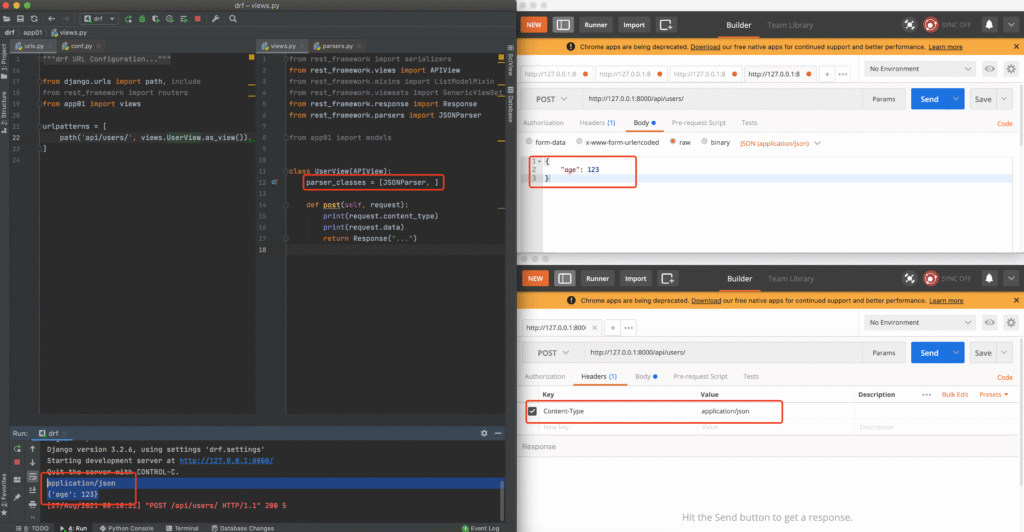
Task: Open environment quick look eye icon in upper Postman
Action: pos(989,69)
